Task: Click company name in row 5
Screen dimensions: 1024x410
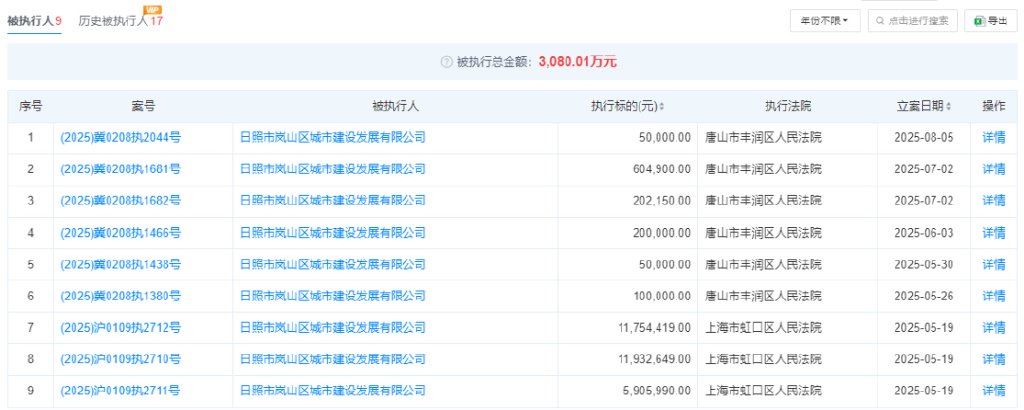Action: pos(333,264)
